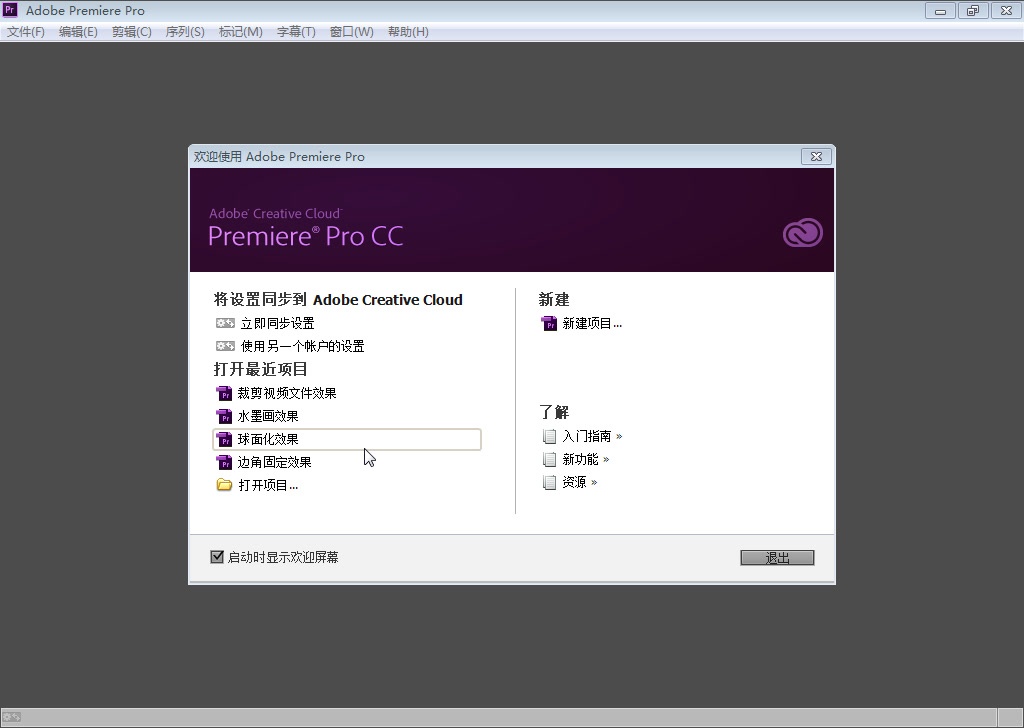This screenshot has height=728, width=1024.
Task: Open recent project 裁剪视频文件效果
Action: click(287, 393)
